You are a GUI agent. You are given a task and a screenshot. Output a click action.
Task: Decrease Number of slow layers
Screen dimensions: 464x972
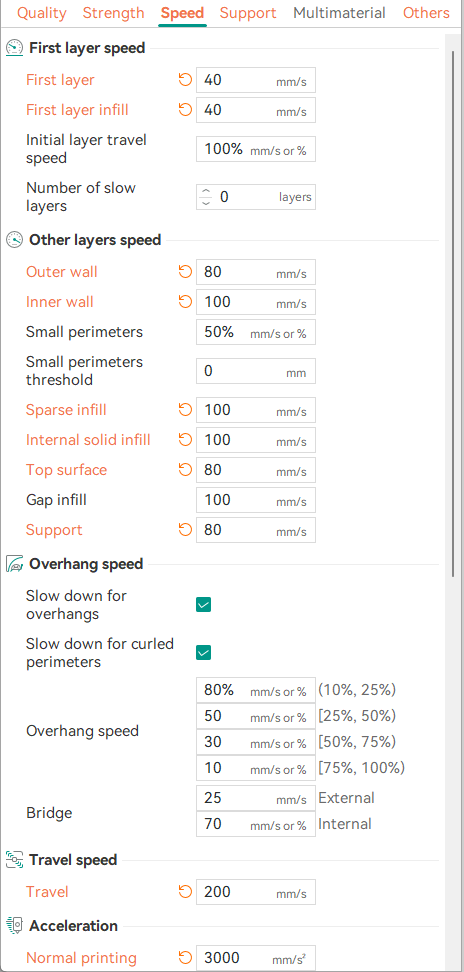[206, 203]
